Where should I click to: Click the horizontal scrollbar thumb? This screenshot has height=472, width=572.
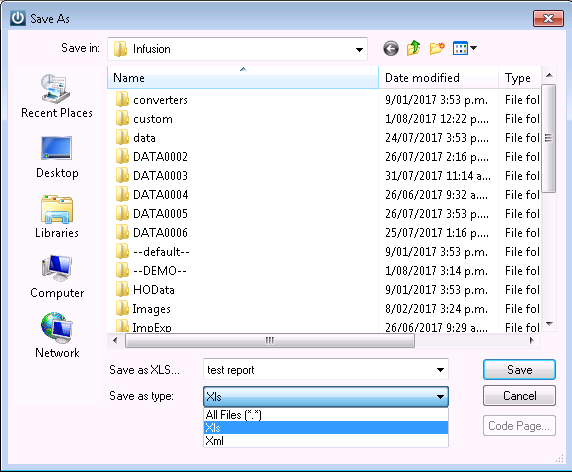pos(270,341)
